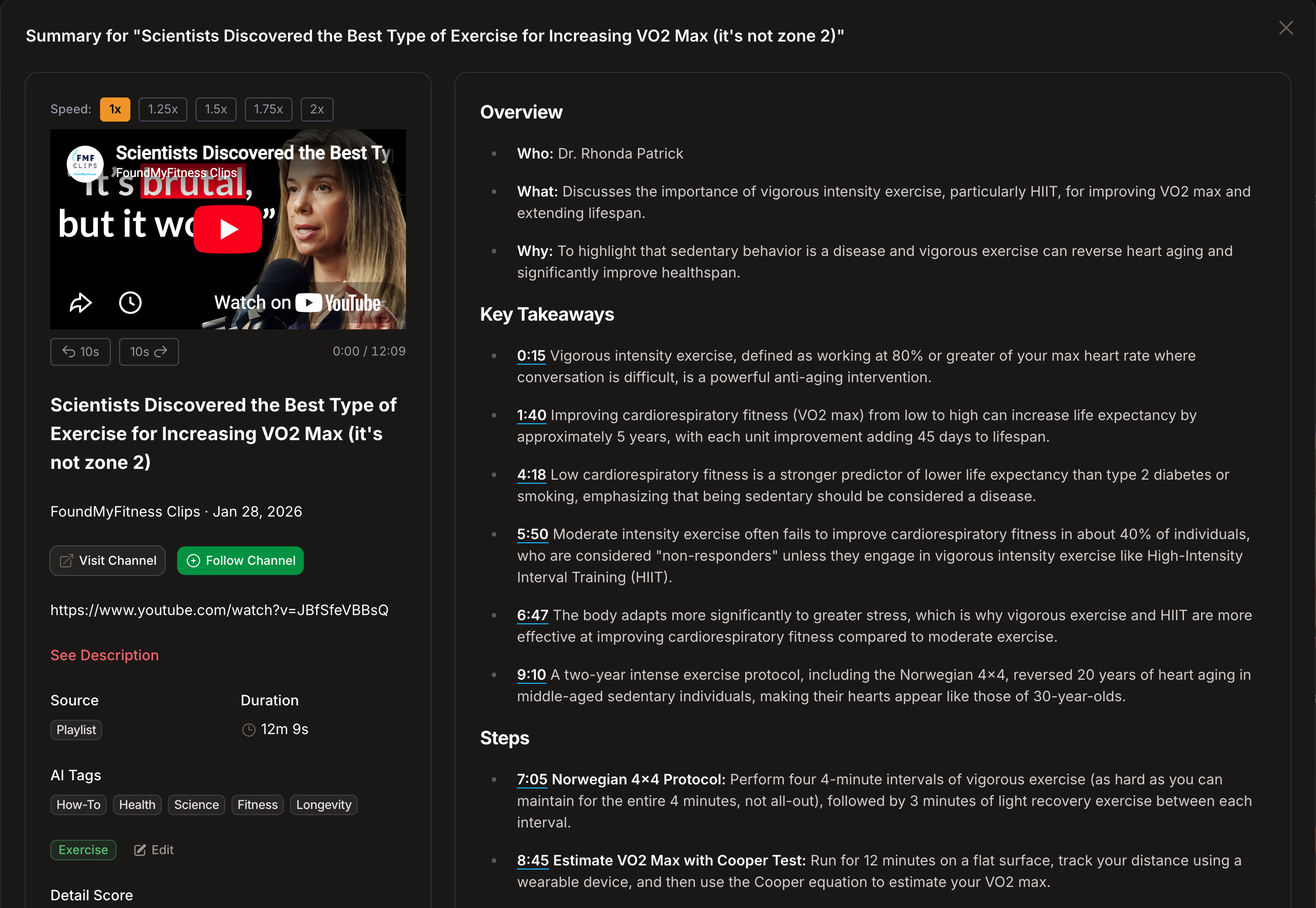The image size is (1316, 908).
Task: Click the share arrow icon on video
Action: point(80,303)
